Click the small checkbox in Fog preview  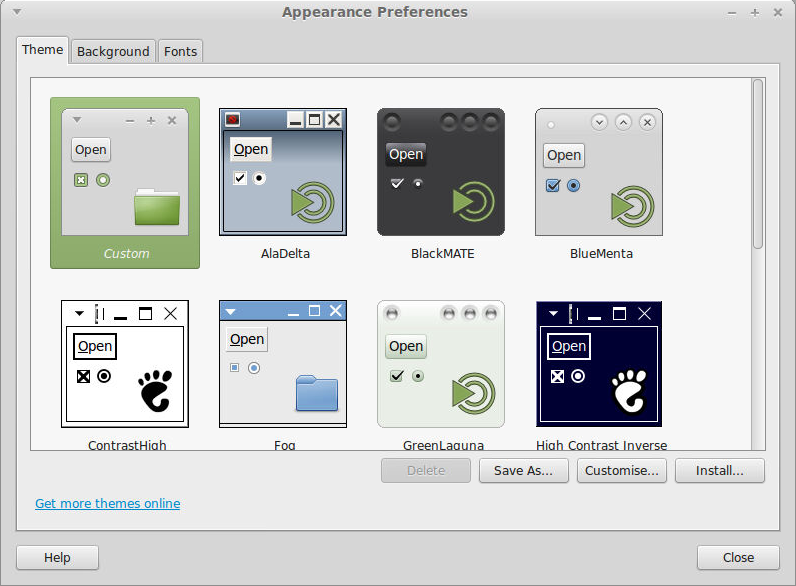234,367
